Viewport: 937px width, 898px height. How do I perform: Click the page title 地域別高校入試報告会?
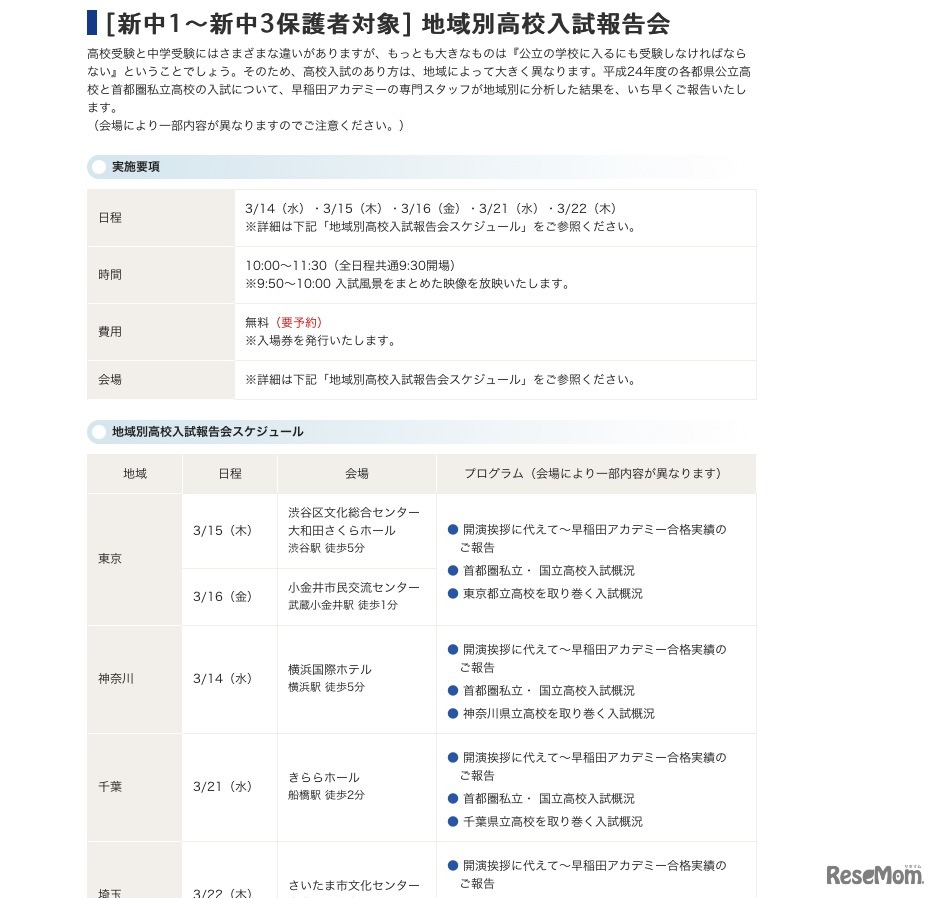tap(546, 24)
